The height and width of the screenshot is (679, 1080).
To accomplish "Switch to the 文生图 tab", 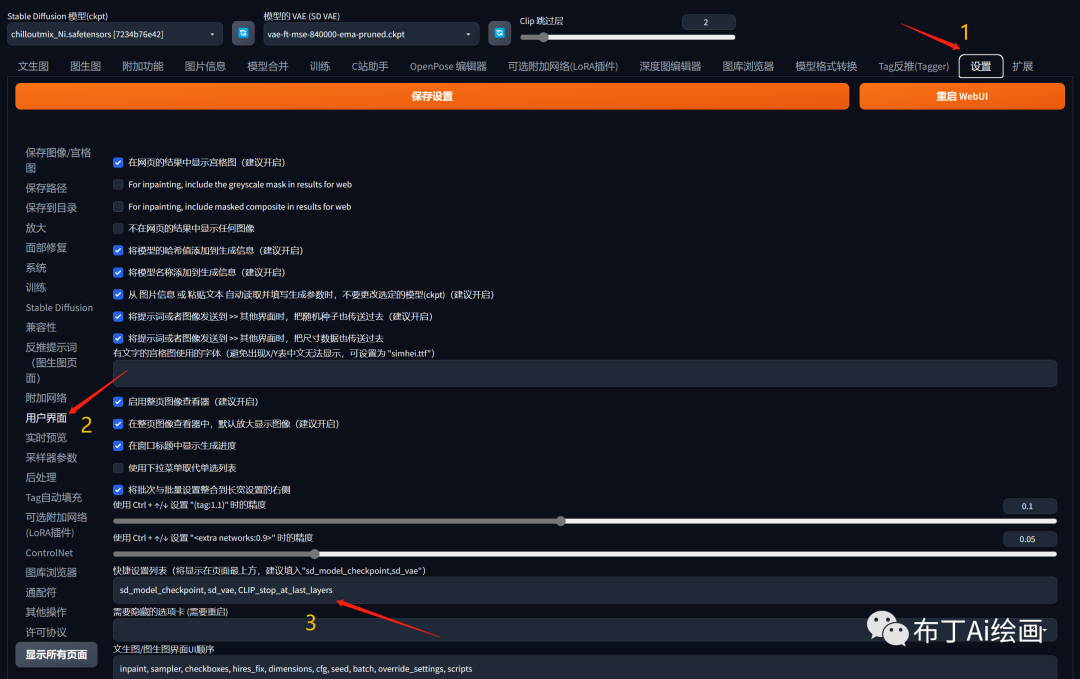I will [x=34, y=66].
